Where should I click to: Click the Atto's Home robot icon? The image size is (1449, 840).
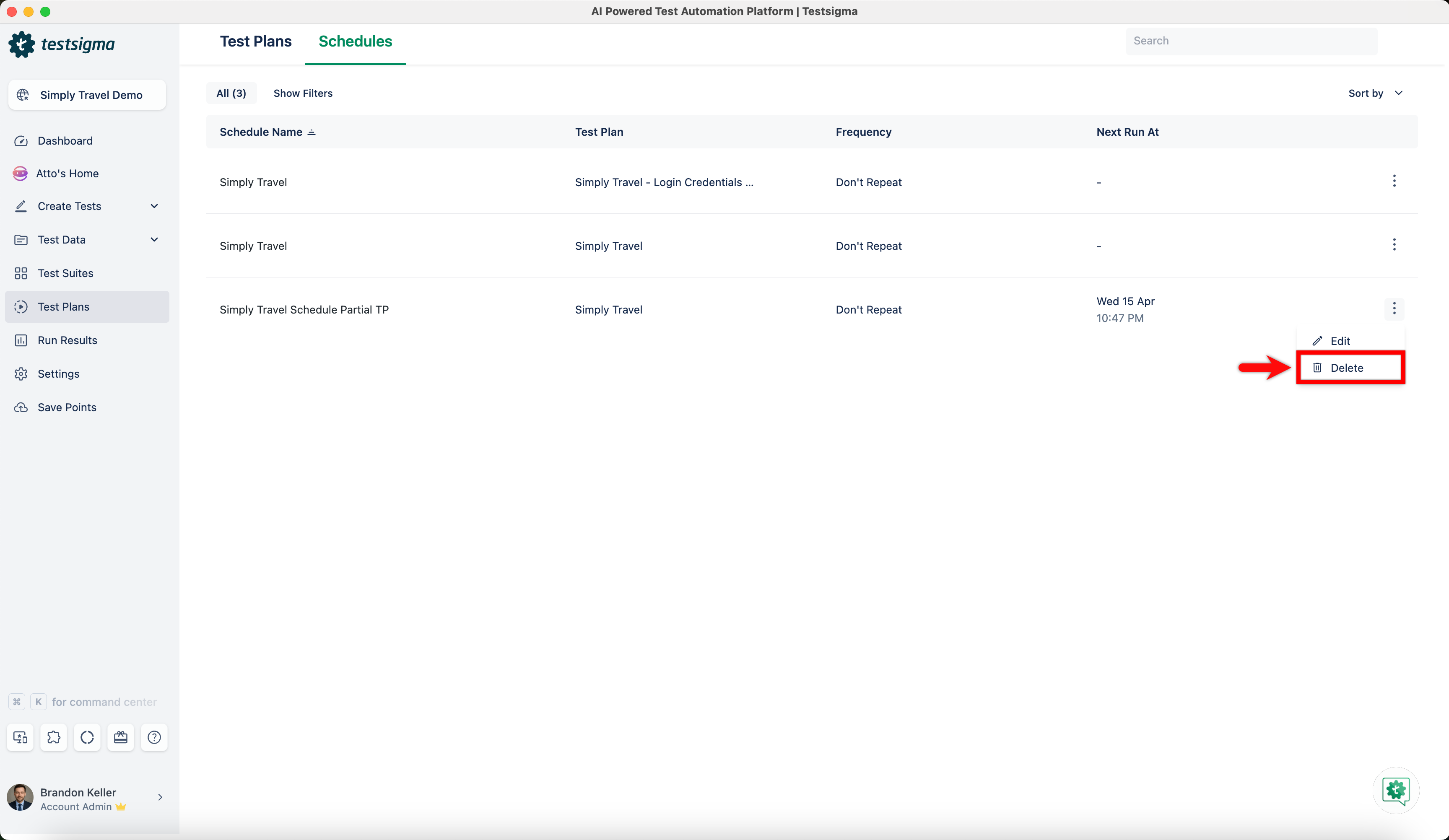coord(20,174)
